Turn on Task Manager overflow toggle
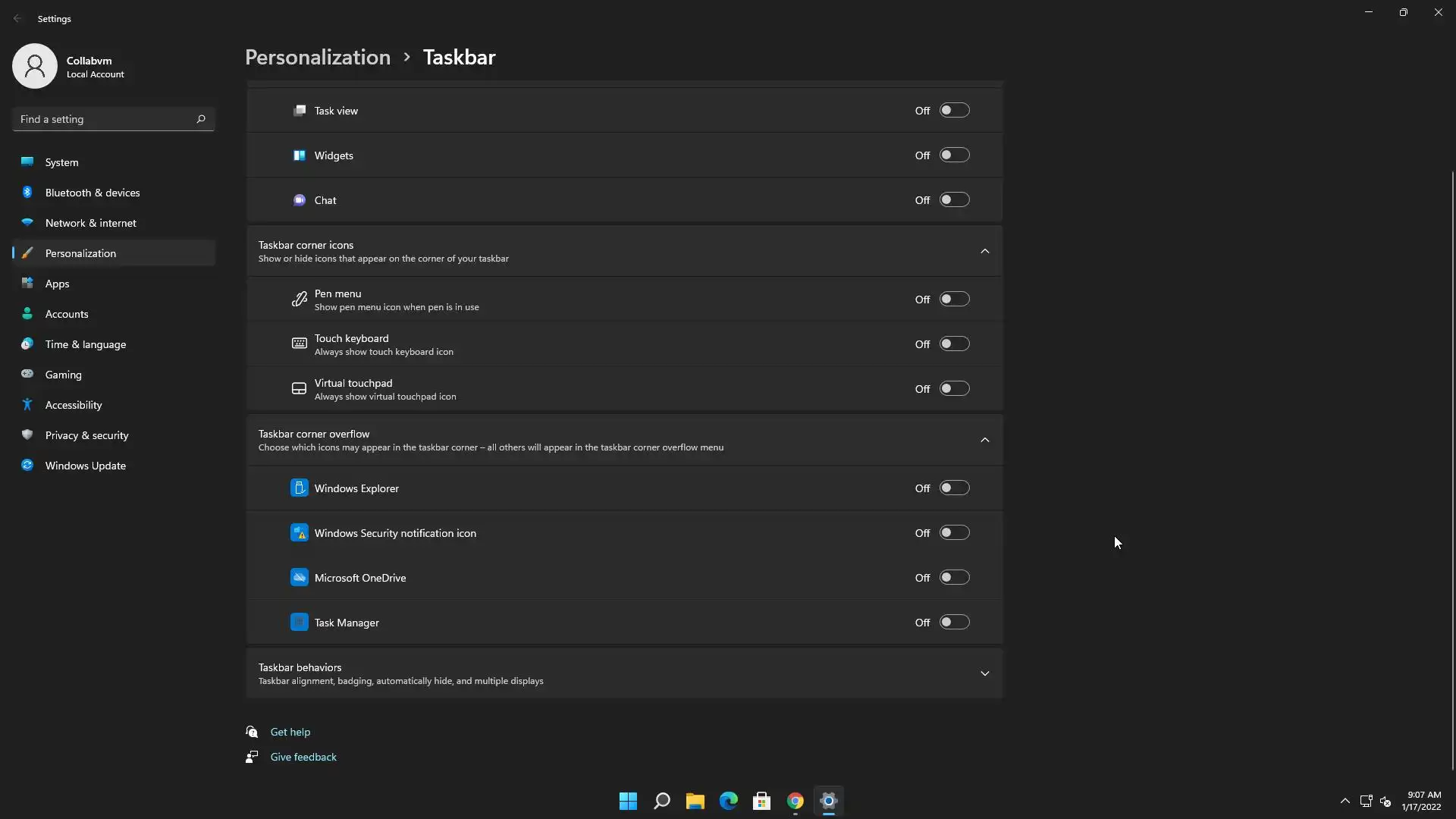 pos(954,623)
